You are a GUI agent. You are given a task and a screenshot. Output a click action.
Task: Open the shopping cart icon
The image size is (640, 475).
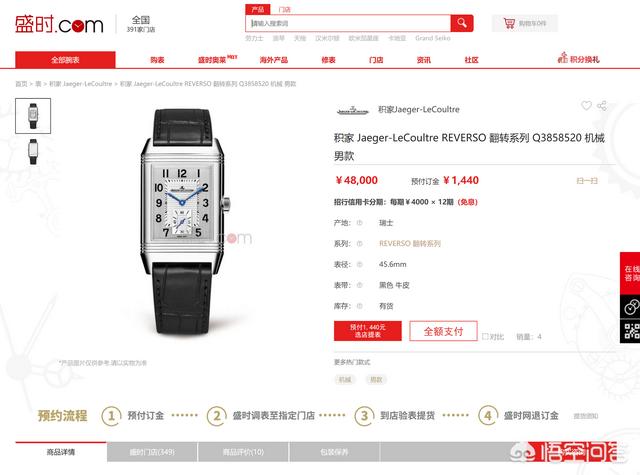pos(509,23)
